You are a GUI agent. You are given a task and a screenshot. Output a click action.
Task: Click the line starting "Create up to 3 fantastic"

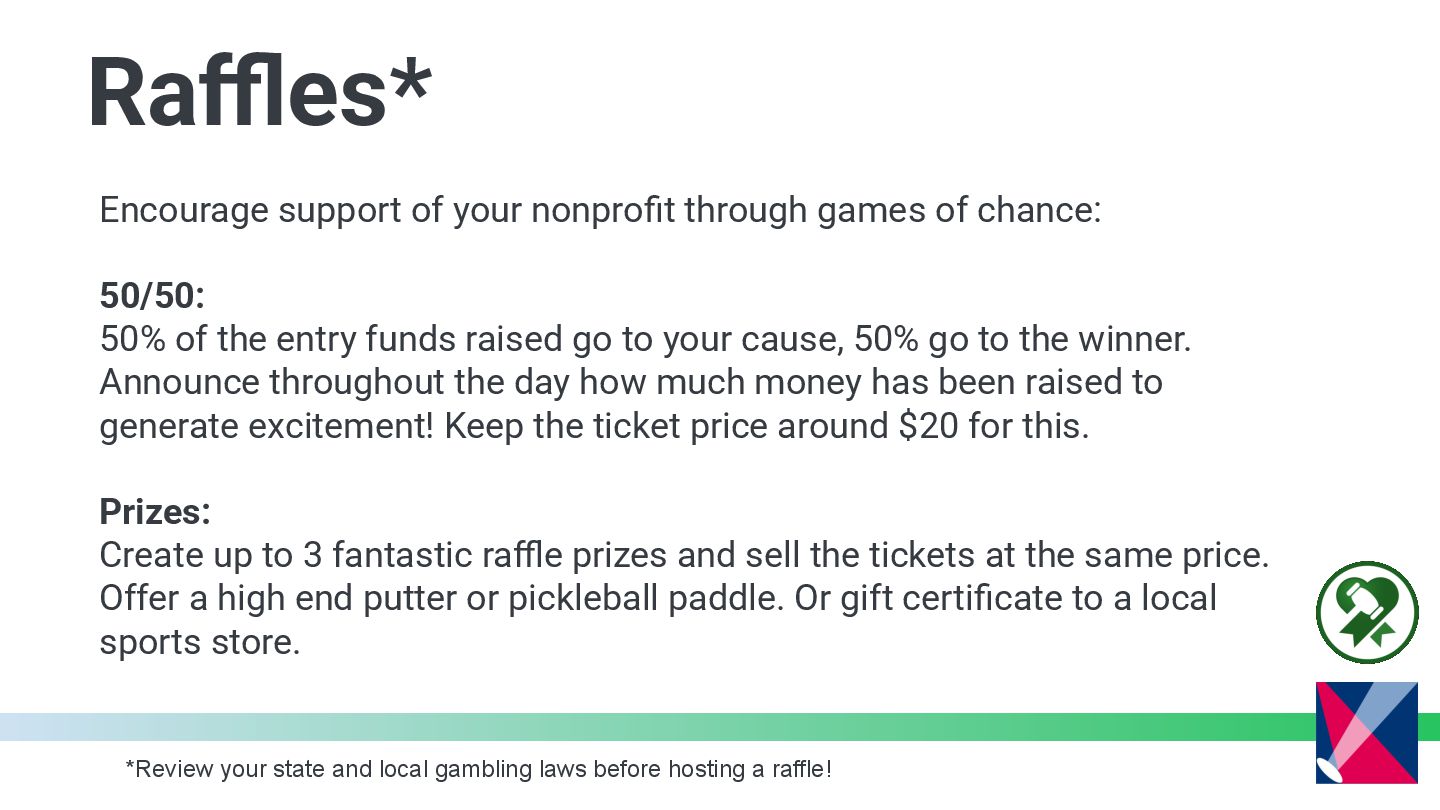(684, 555)
